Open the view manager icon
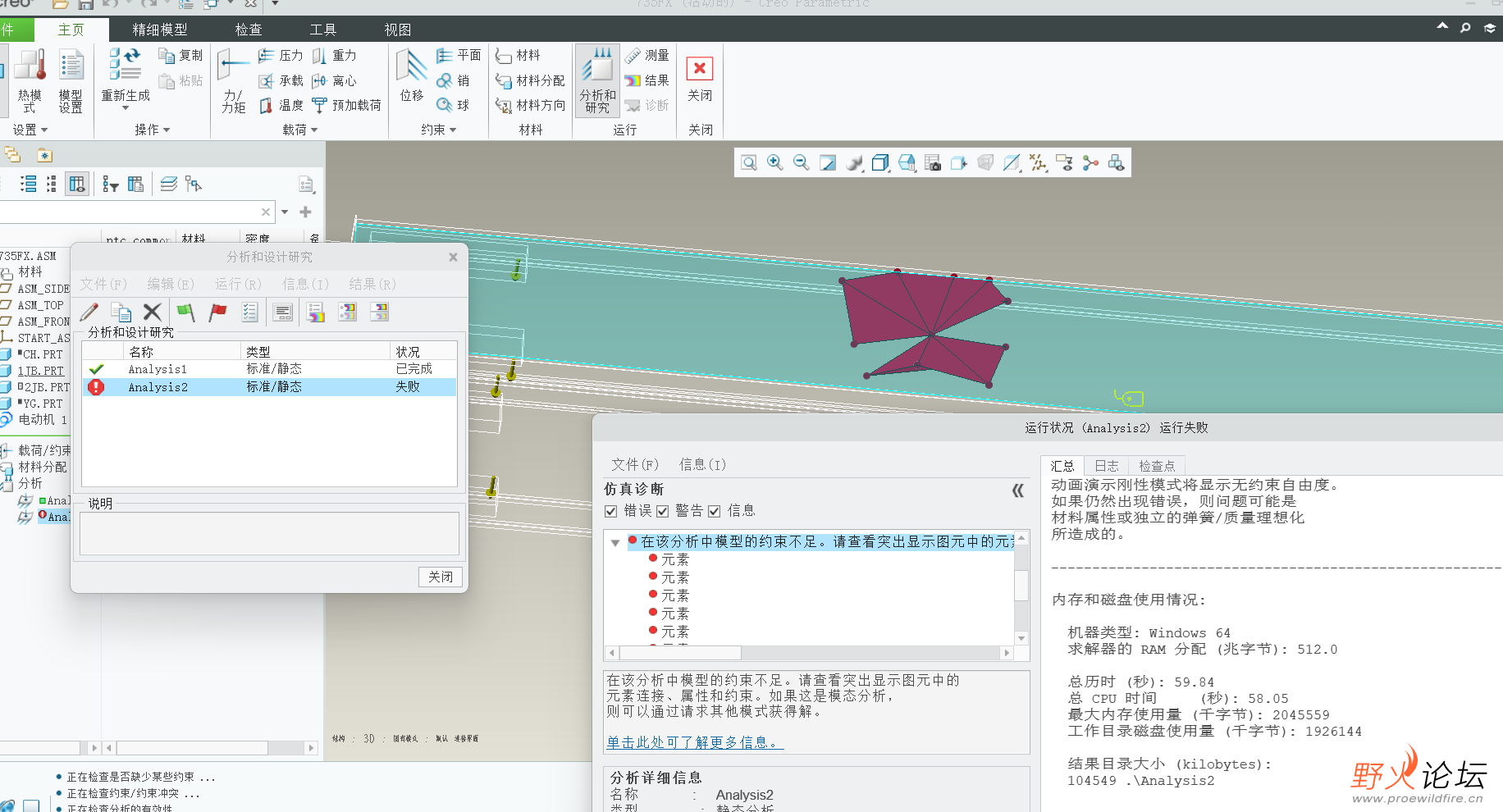Screen dimensions: 1503x812 (907, 162)
